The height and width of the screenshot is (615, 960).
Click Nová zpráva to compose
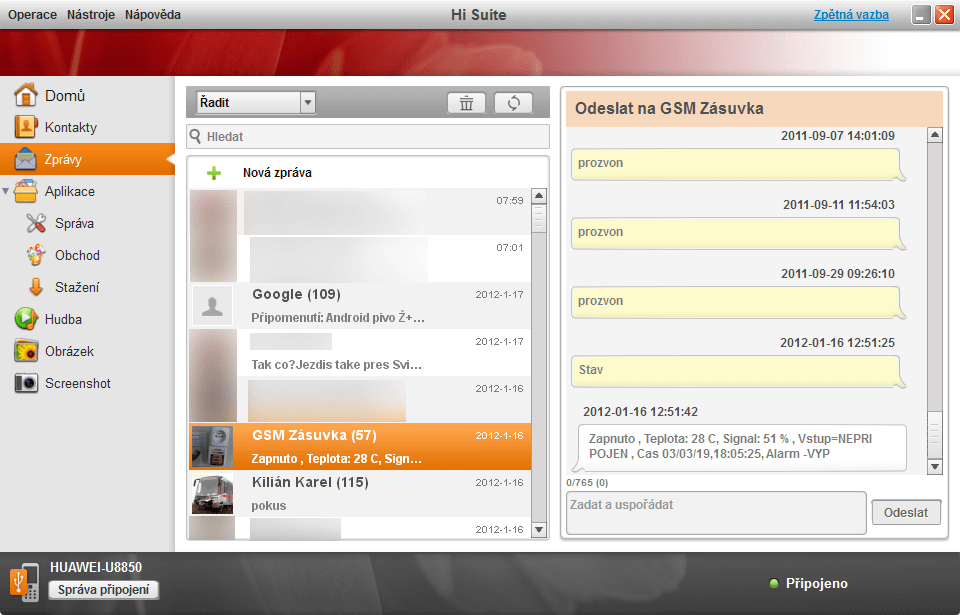click(277, 173)
